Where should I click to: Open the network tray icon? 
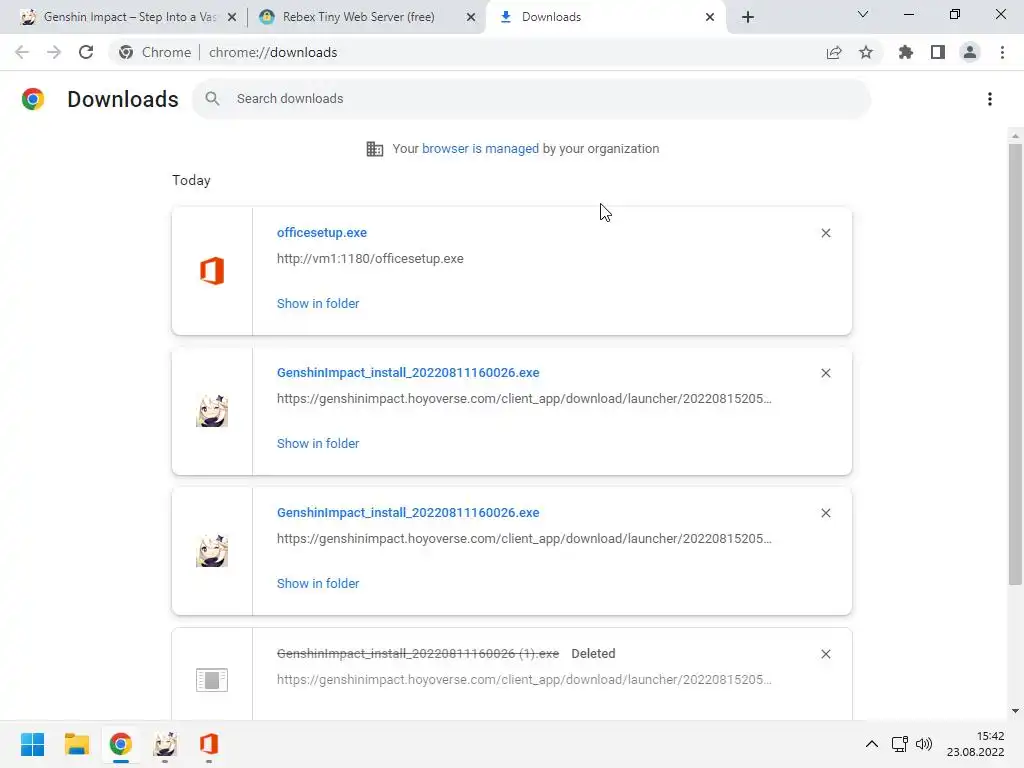click(900, 744)
